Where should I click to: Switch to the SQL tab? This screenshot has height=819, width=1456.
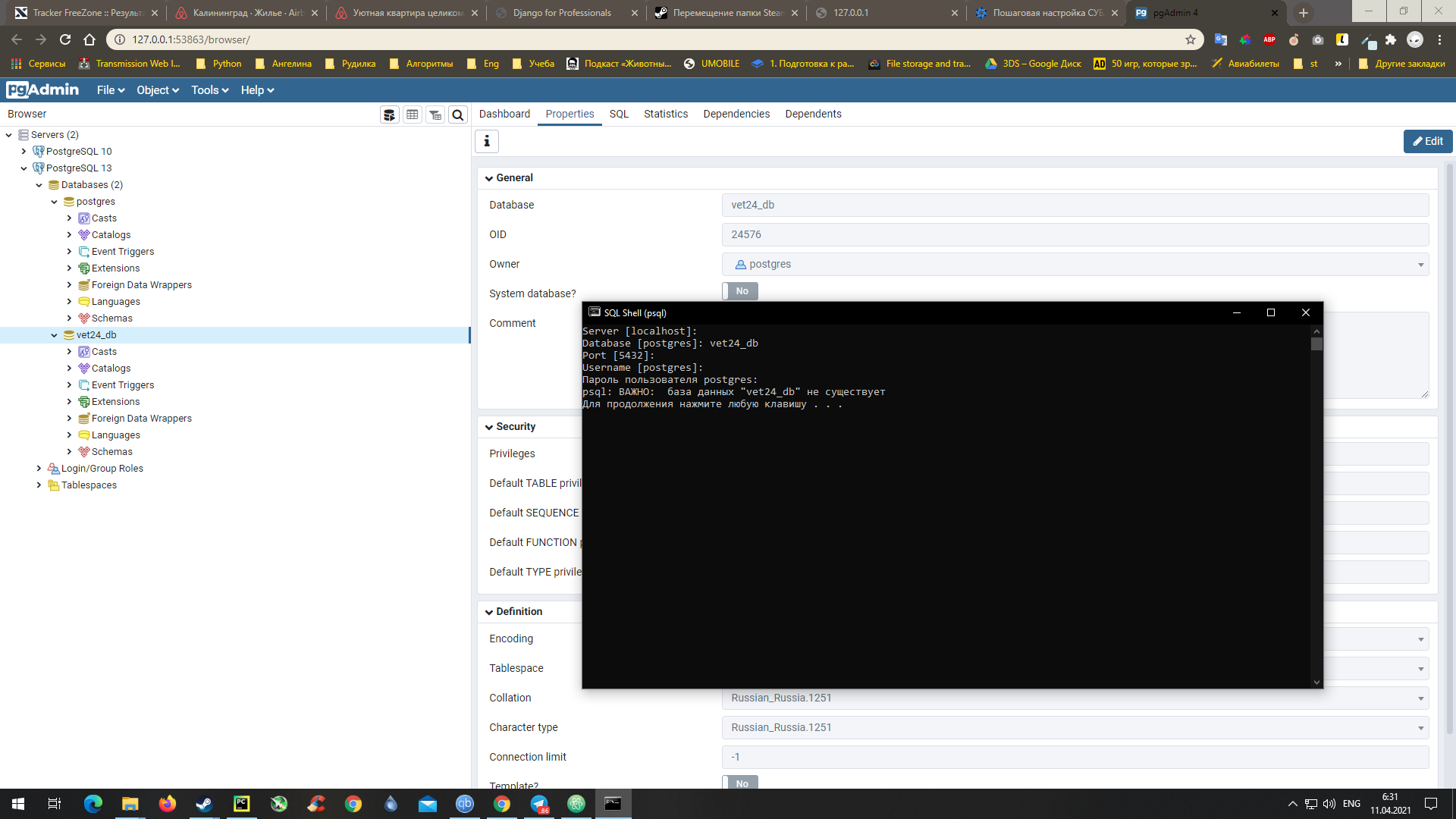click(x=619, y=114)
